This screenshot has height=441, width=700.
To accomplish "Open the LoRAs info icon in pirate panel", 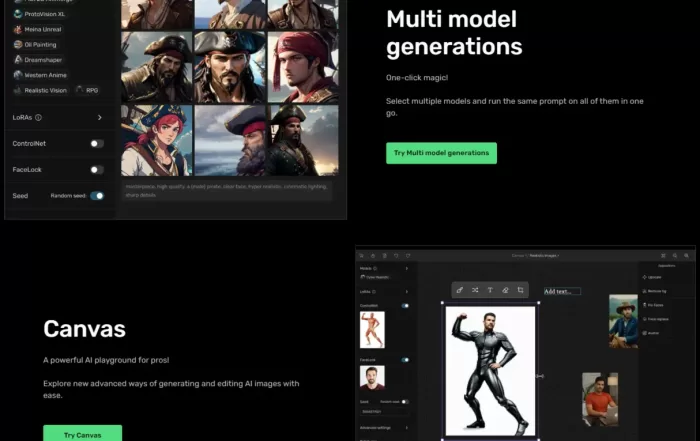I will (x=38, y=117).
